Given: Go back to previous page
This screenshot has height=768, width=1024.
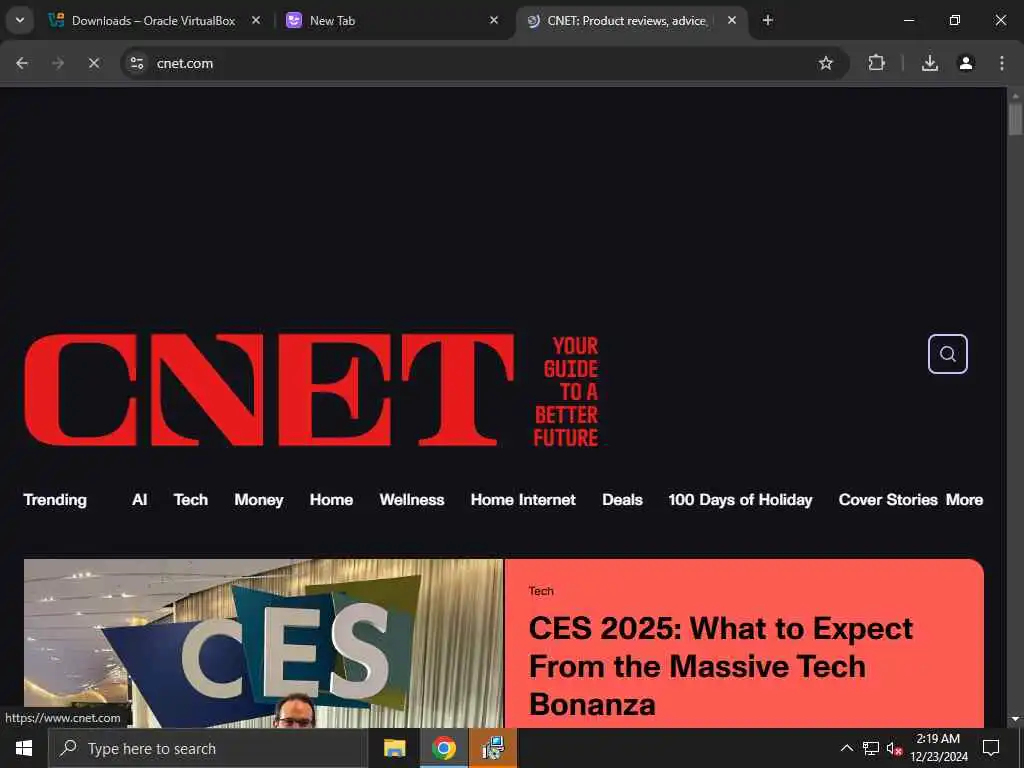Looking at the screenshot, I should [x=22, y=63].
